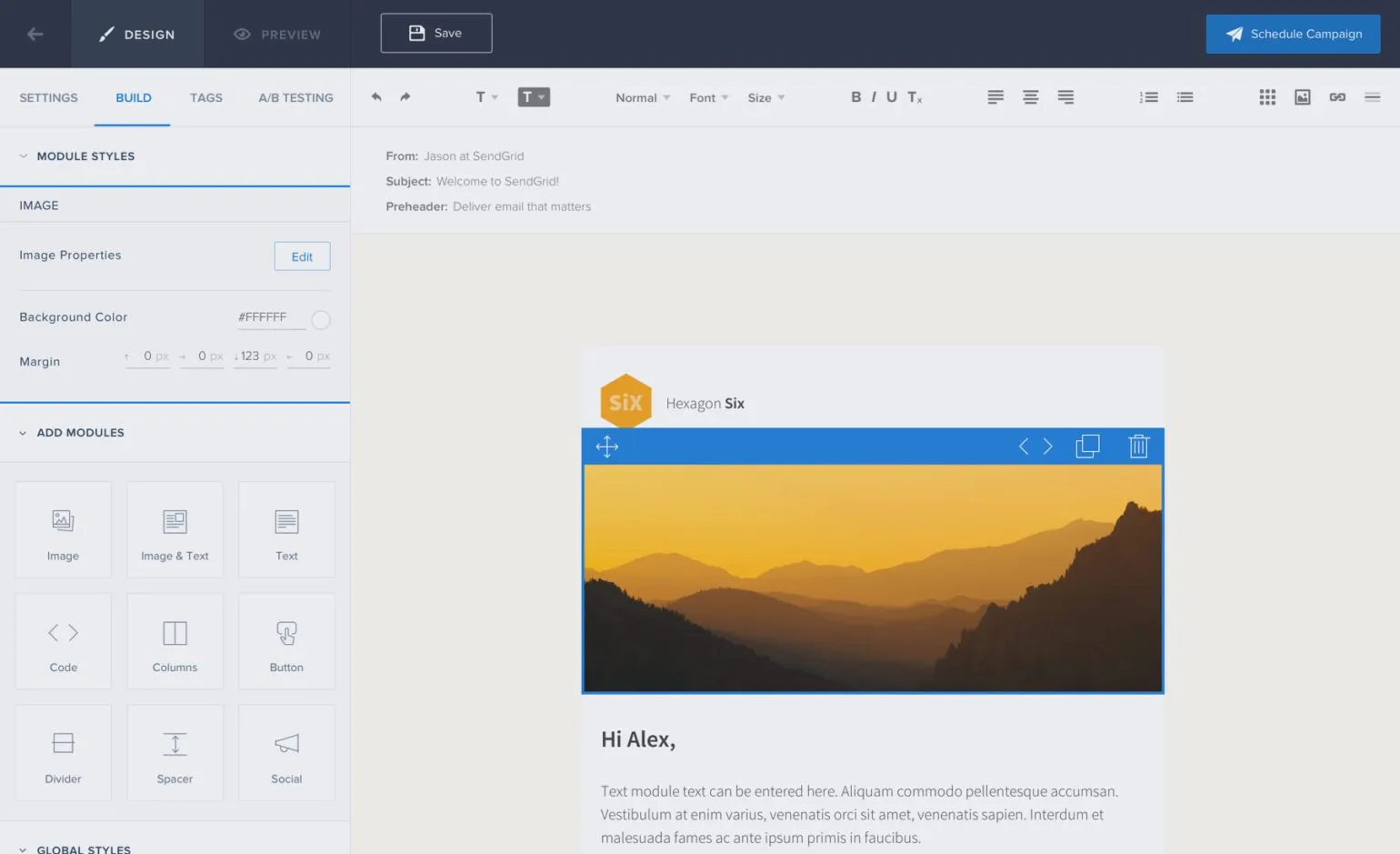Screen dimensions: 1400x854
Task: Delete the image module using the trash icon
Action: click(1138, 447)
